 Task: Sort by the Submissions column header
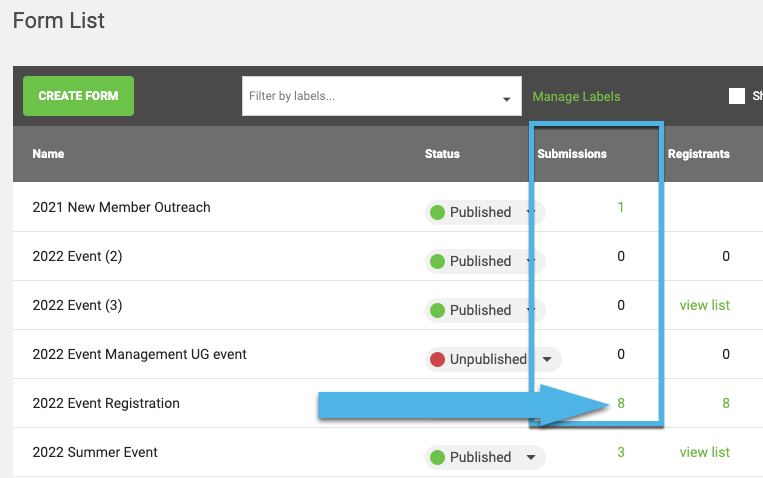[x=572, y=154]
